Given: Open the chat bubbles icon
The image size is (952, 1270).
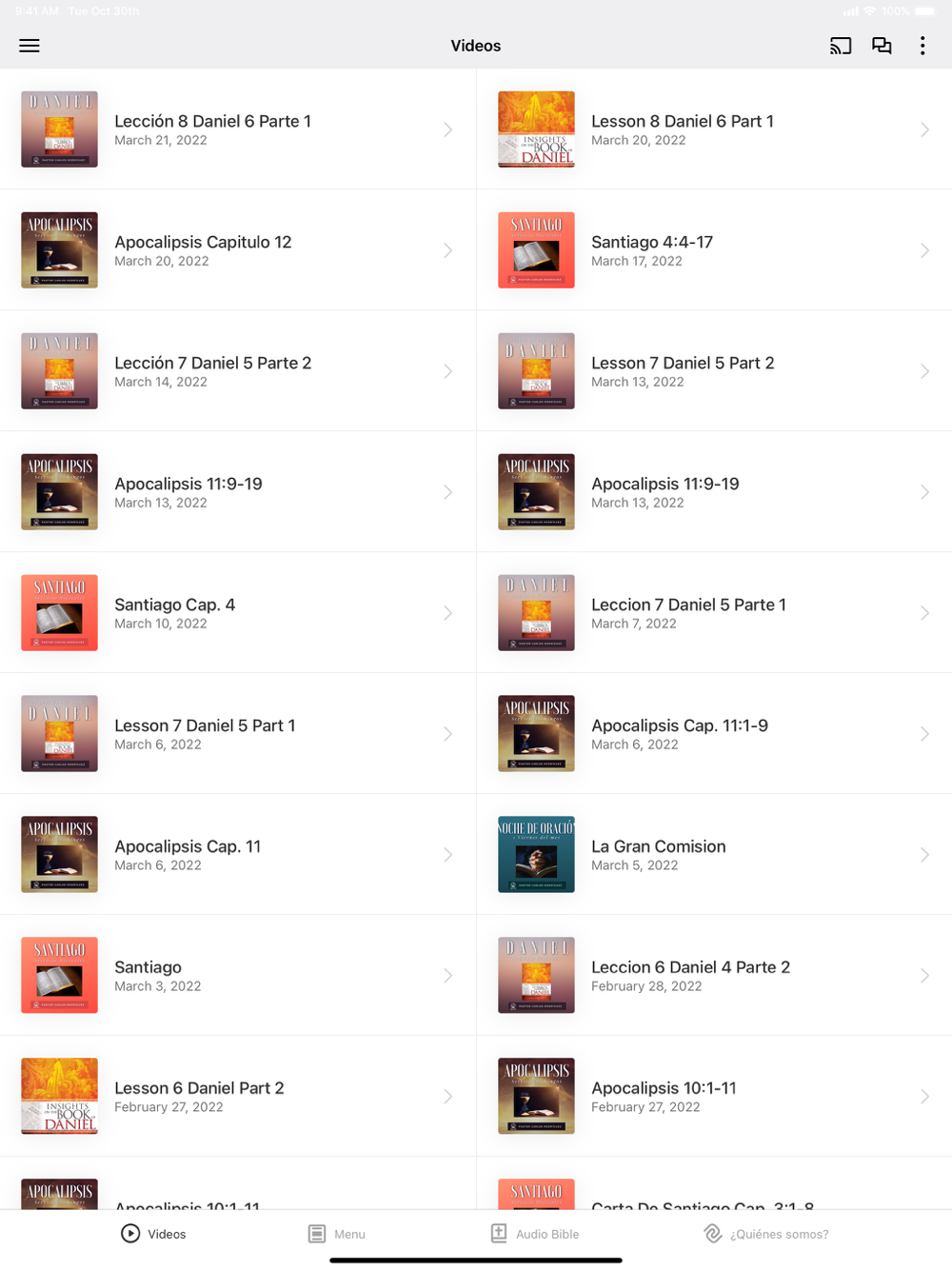Looking at the screenshot, I should click(883, 46).
